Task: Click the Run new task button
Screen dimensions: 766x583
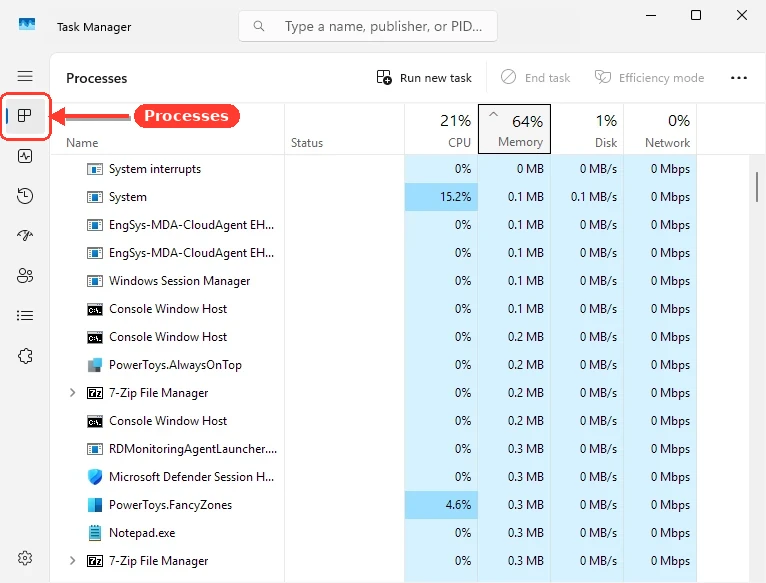Action: click(424, 78)
